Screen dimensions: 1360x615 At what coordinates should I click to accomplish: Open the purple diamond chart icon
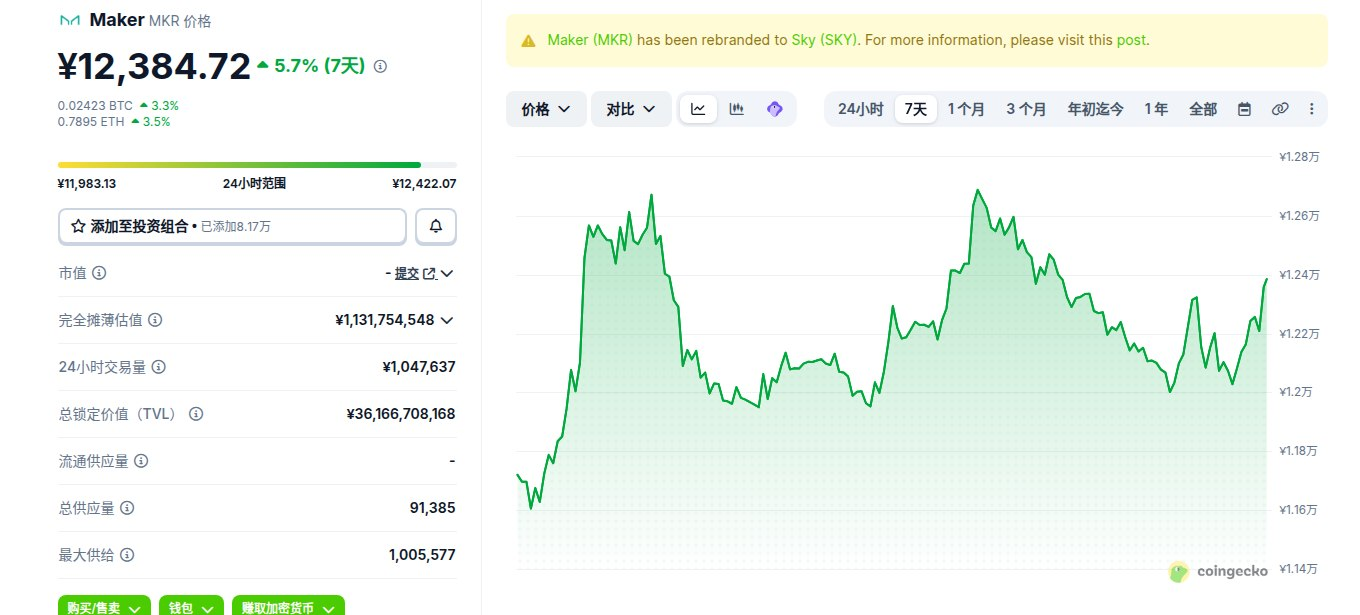click(774, 109)
